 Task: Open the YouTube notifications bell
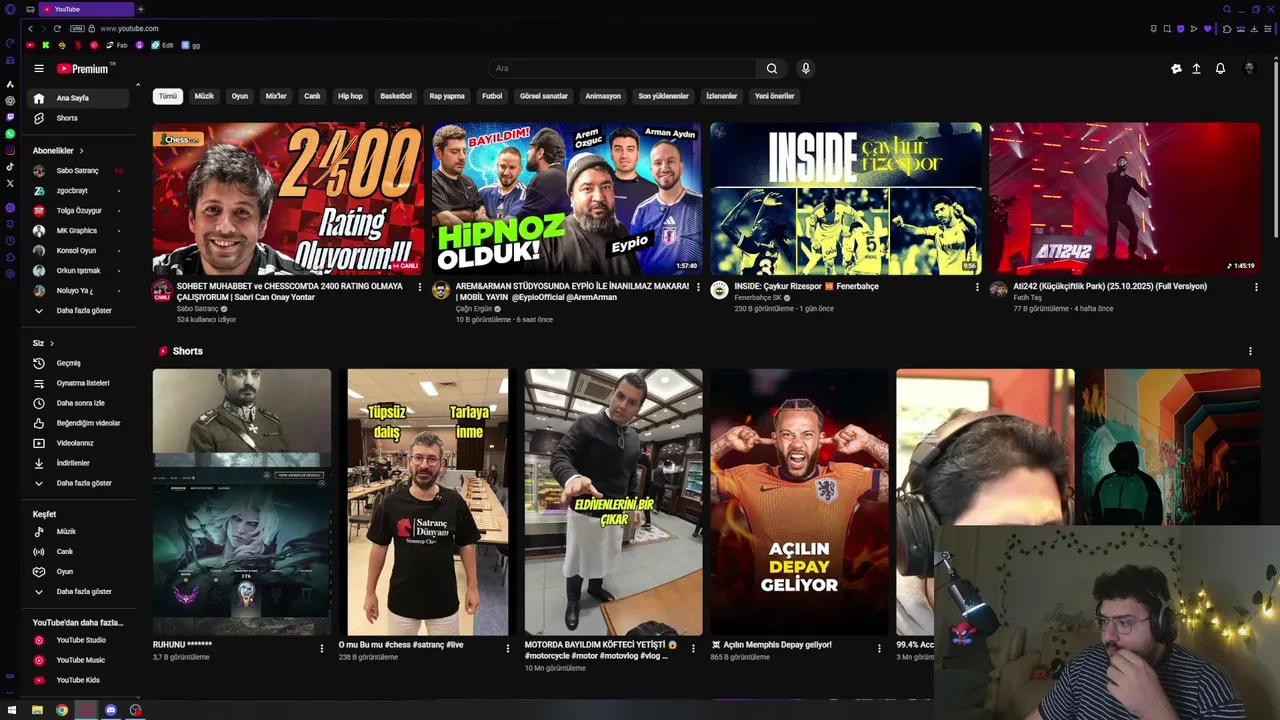(x=1220, y=69)
